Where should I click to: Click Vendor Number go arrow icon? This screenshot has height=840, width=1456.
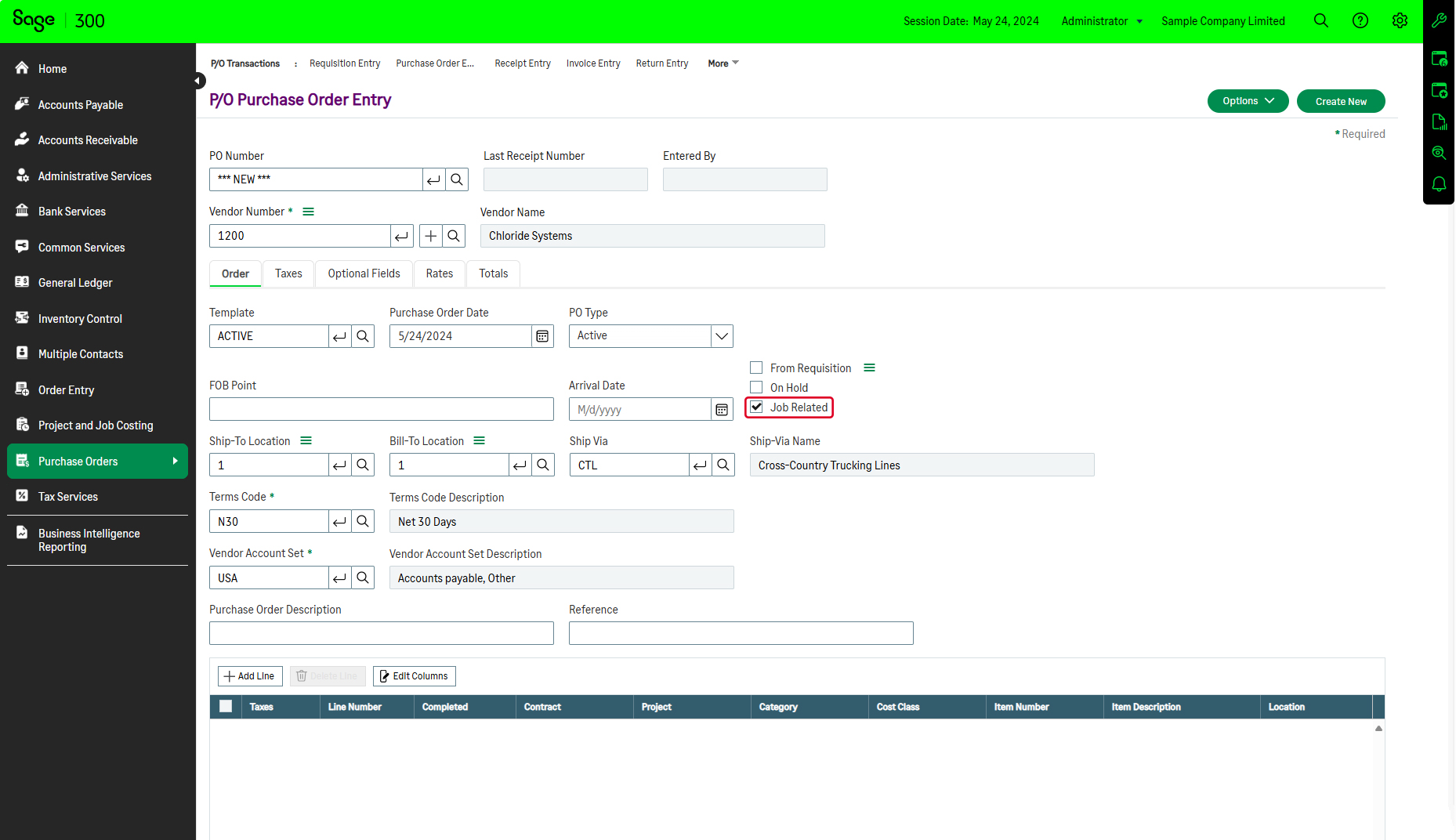(x=402, y=236)
